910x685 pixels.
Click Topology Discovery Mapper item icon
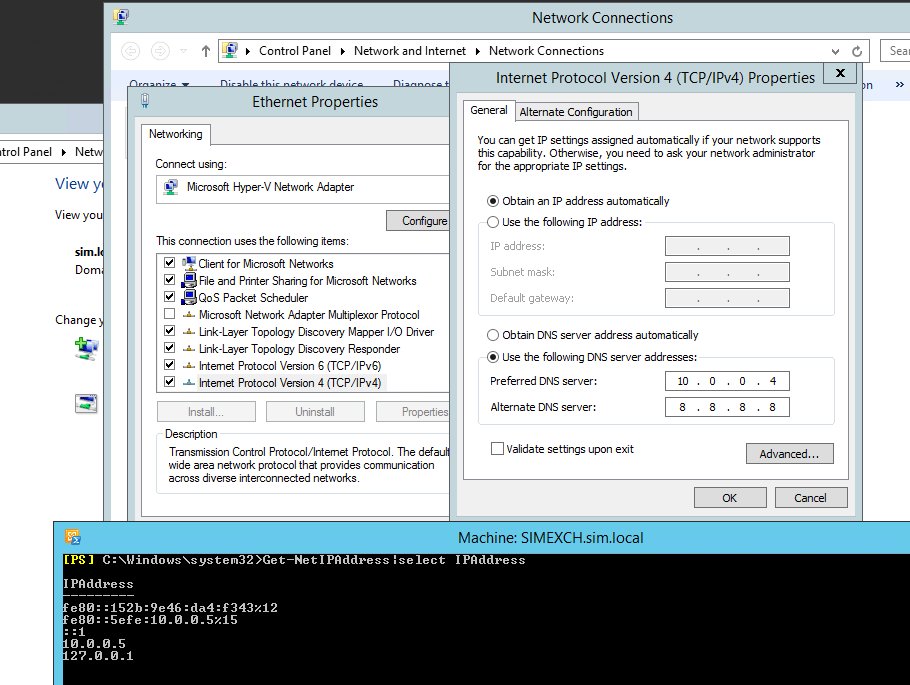coord(189,331)
